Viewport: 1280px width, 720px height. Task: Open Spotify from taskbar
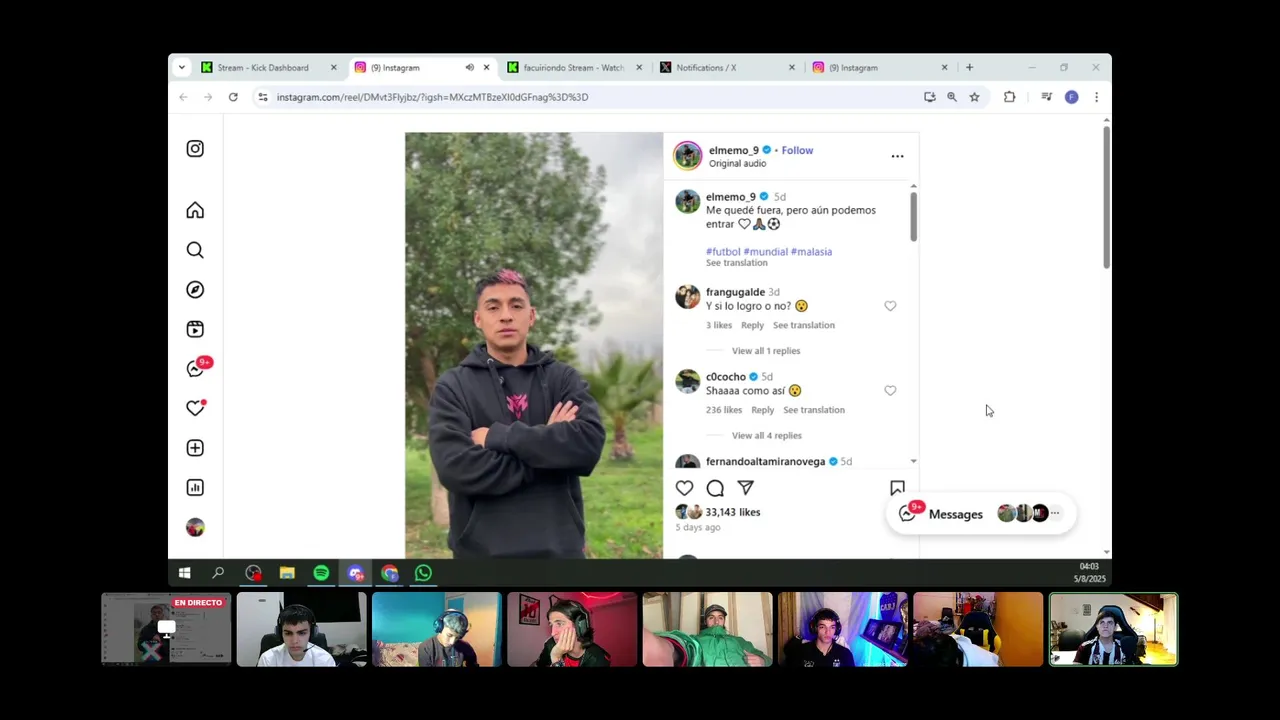pyautogui.click(x=321, y=573)
